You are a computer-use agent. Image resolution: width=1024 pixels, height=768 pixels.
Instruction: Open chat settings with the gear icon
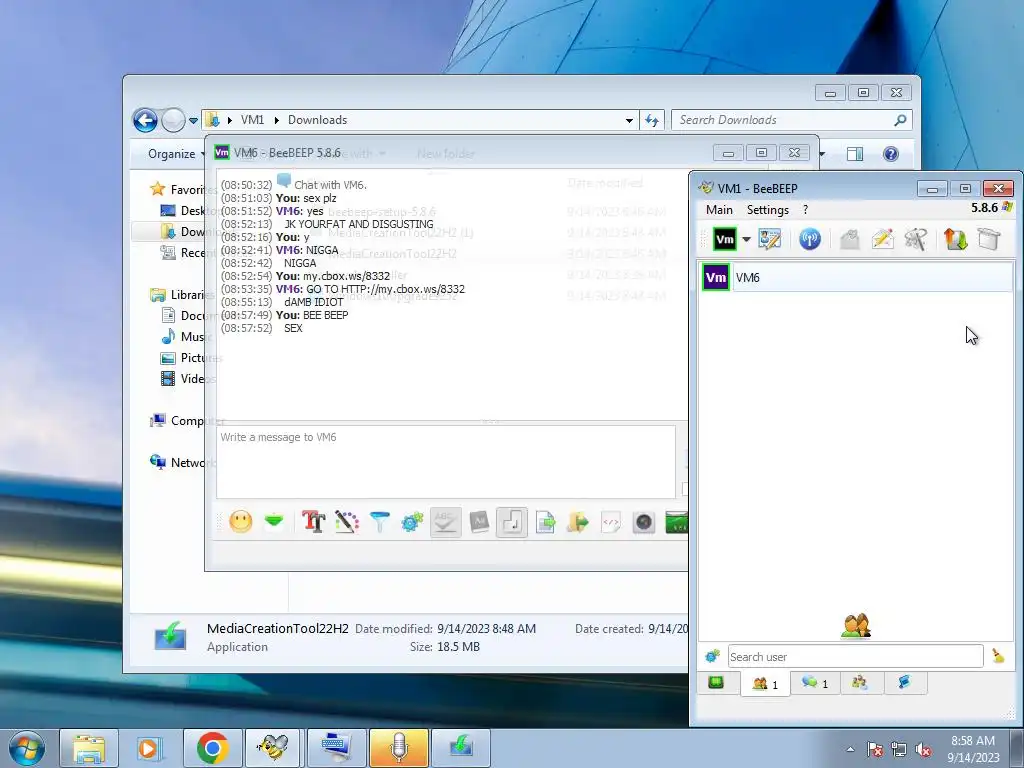tap(412, 522)
